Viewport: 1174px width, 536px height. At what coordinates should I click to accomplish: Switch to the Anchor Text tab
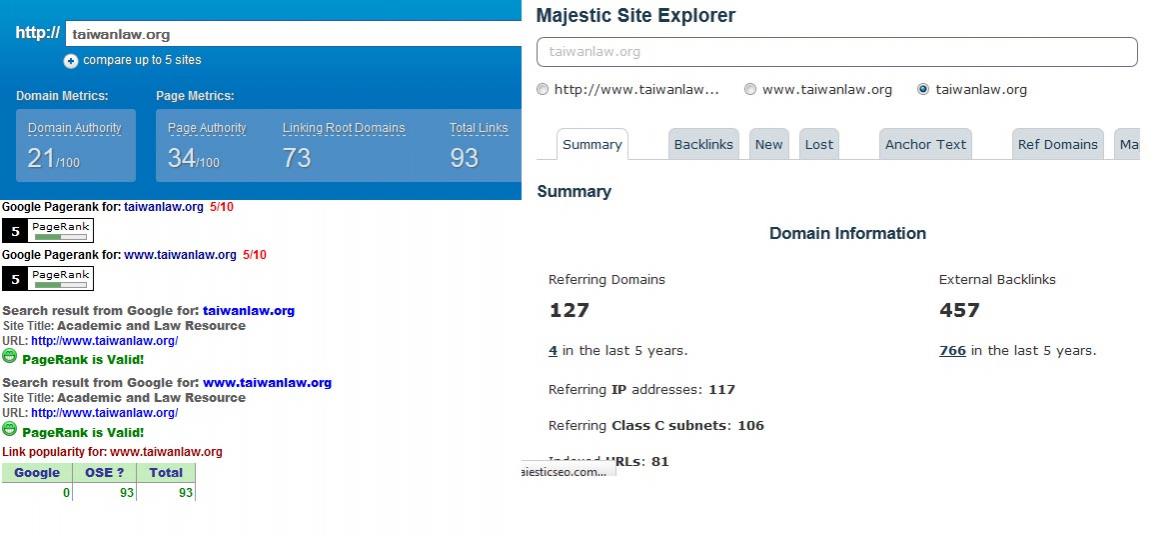pos(925,144)
